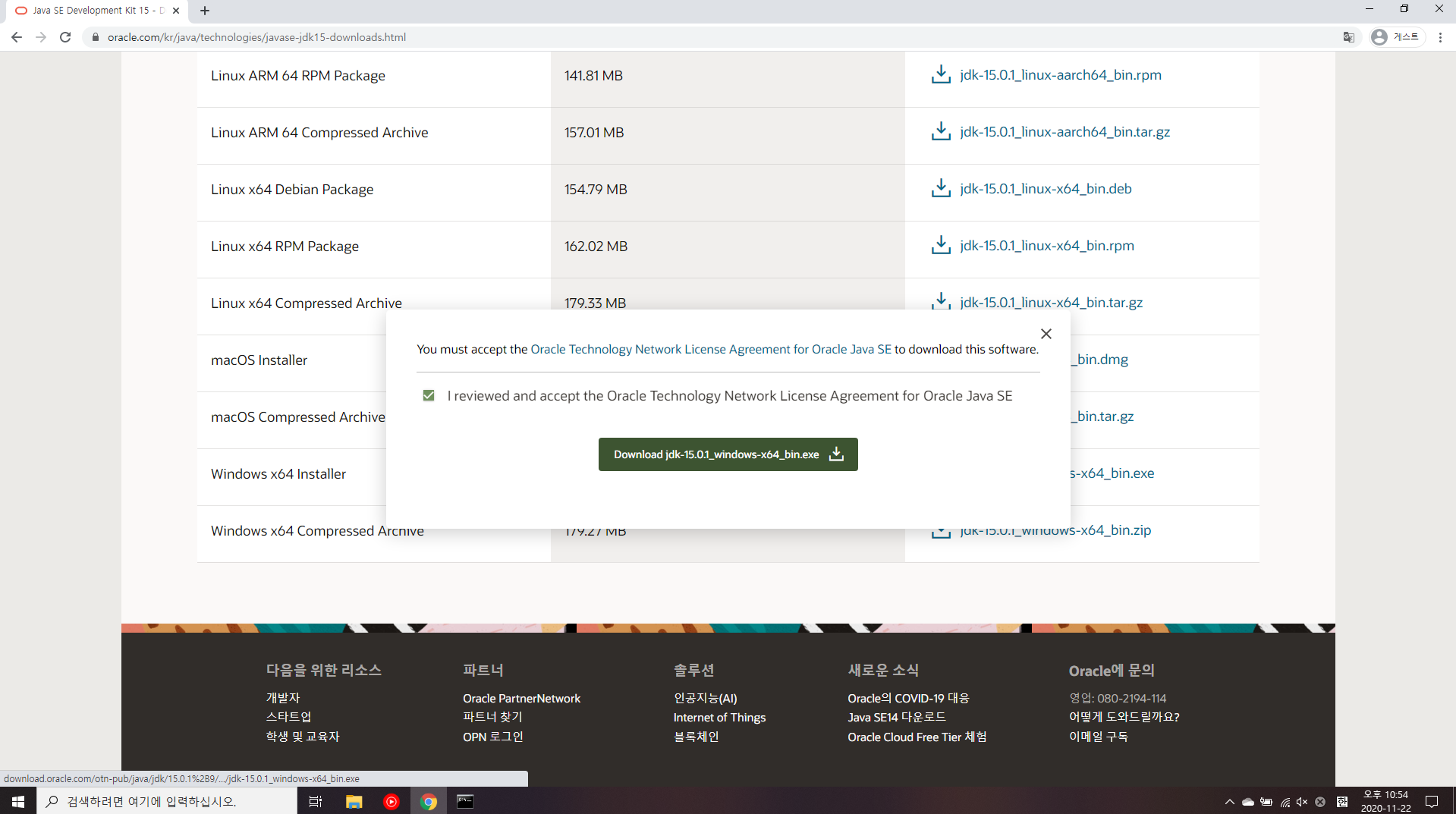Open the guest profile button

(1396, 37)
